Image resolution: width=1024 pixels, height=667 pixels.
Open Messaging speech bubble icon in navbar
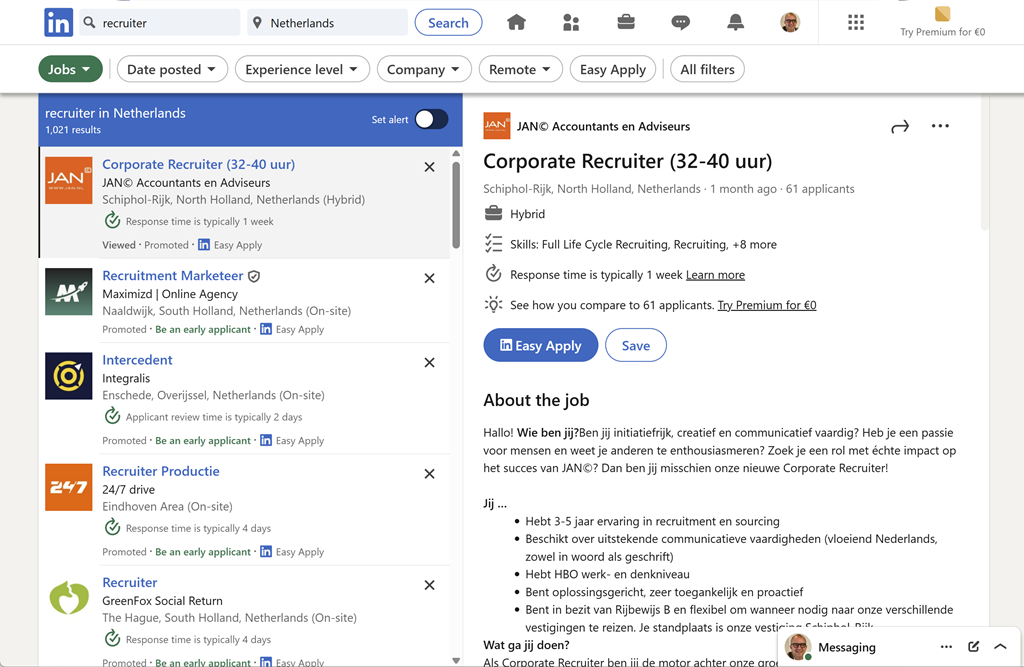click(x=680, y=22)
